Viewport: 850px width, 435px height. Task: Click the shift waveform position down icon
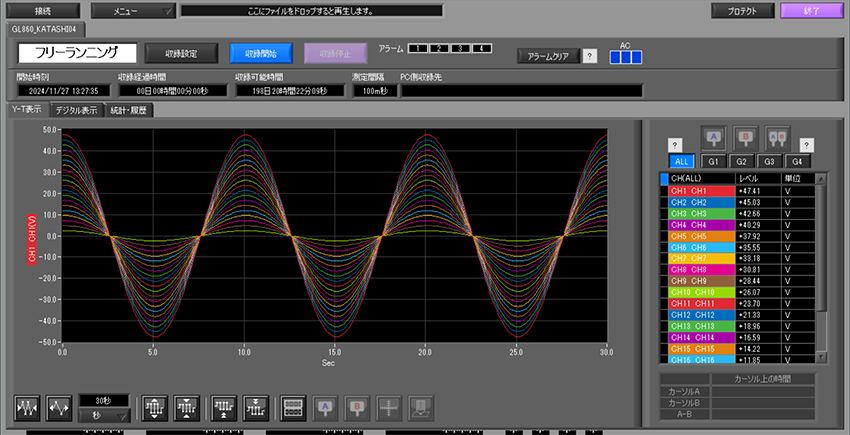point(256,407)
